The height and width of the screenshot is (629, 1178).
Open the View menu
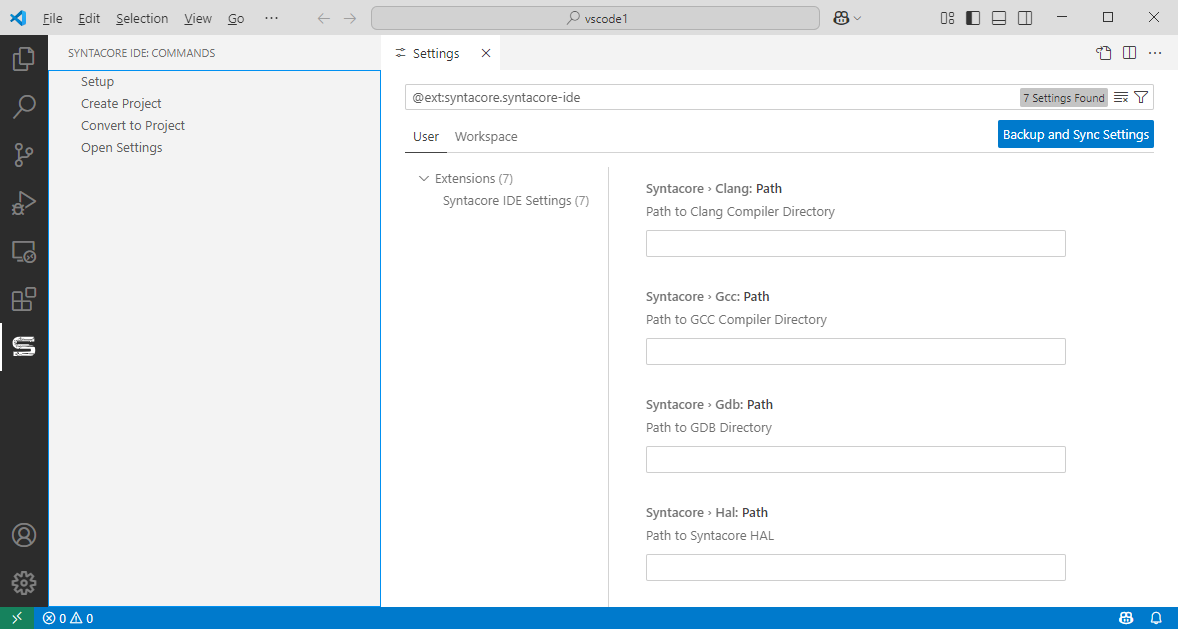(198, 18)
